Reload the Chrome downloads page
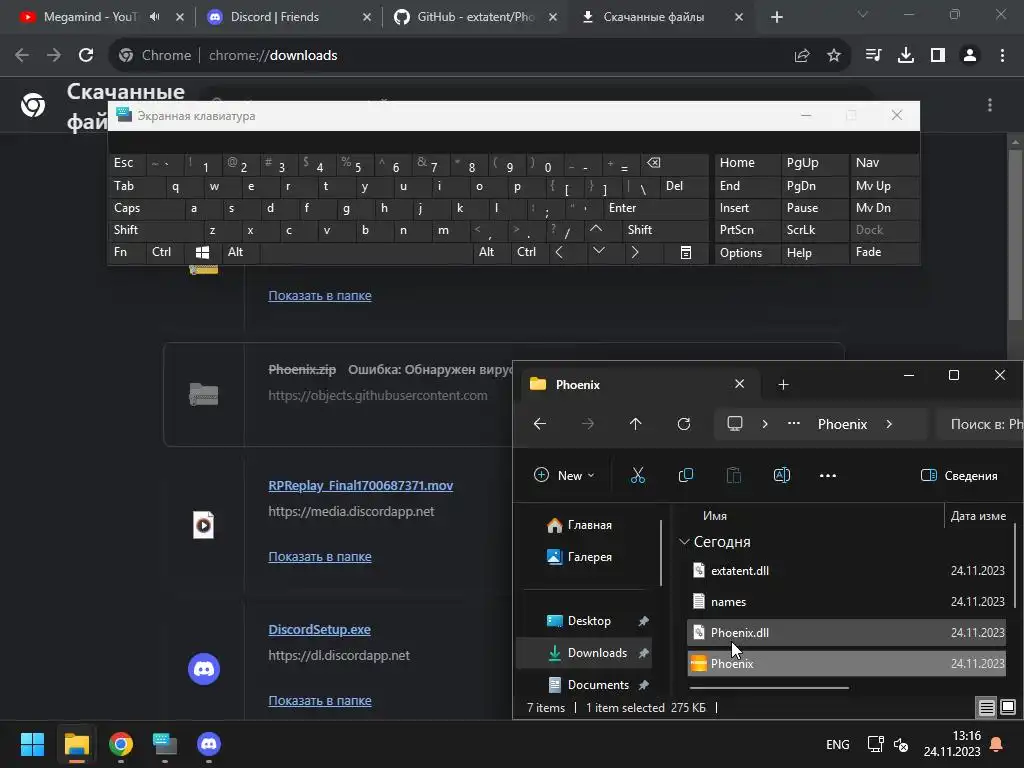Image resolution: width=1024 pixels, height=768 pixels. pos(86,56)
